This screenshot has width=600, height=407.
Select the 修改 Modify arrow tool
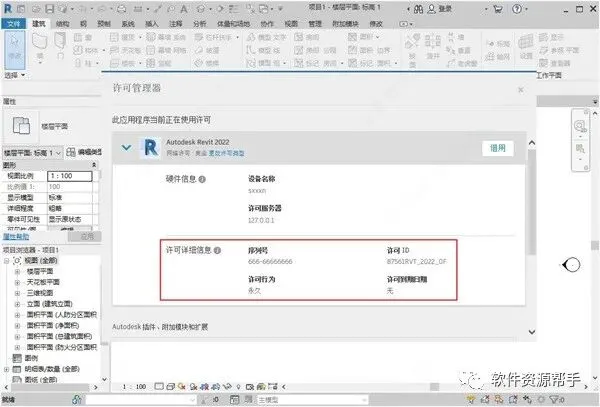15,50
